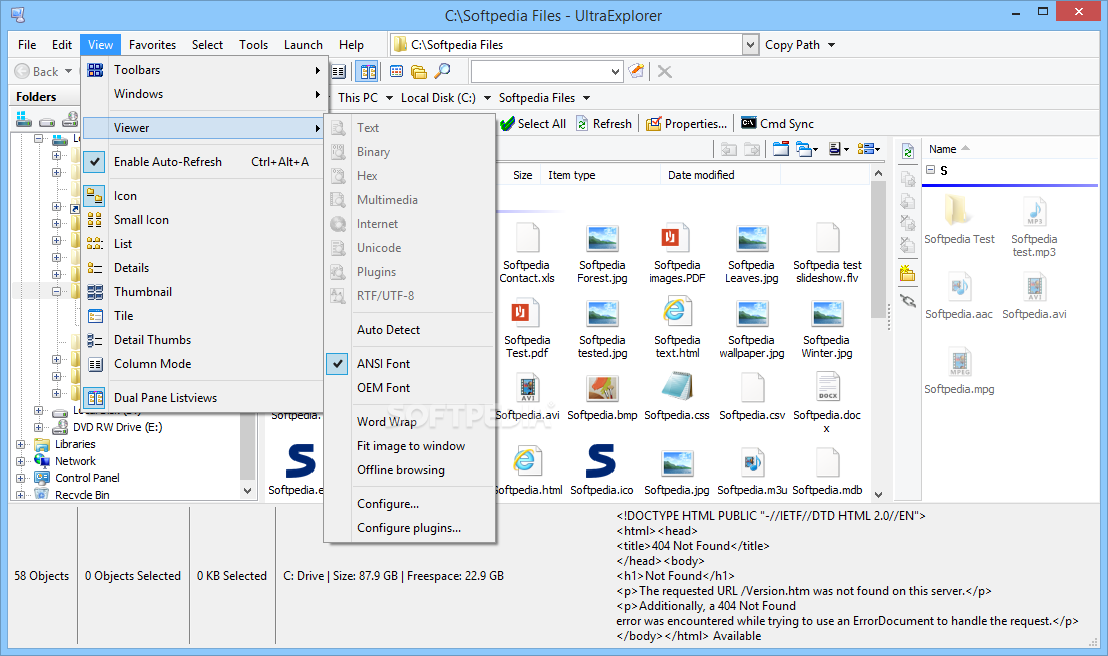This screenshot has width=1108, height=656.
Task: Select the Softpedia.m3u playlist icon
Action: (x=752, y=462)
